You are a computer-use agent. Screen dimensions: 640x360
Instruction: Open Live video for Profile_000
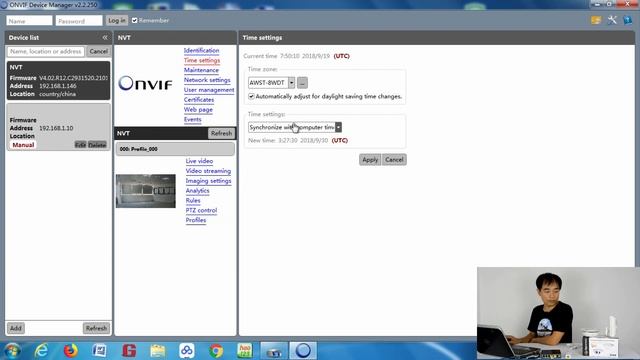click(x=199, y=161)
